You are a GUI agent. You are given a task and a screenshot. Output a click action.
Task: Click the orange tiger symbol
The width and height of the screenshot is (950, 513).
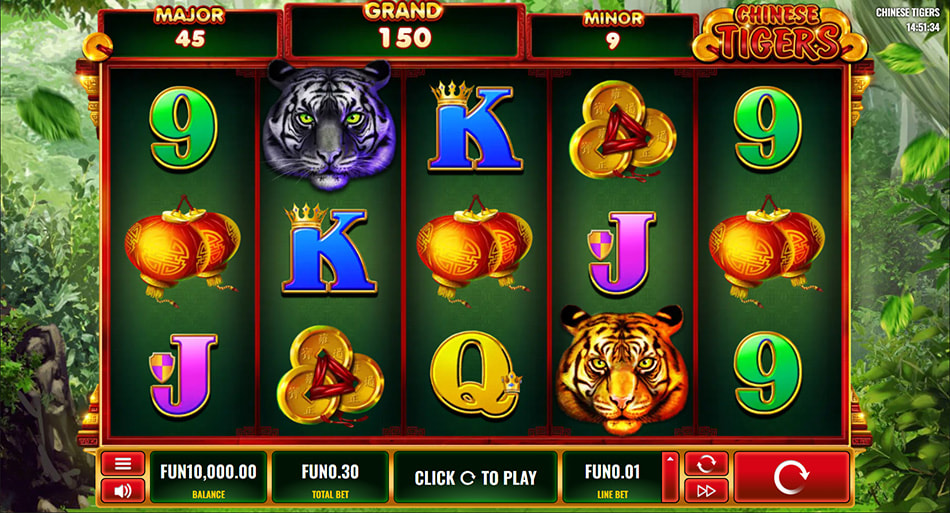point(622,368)
